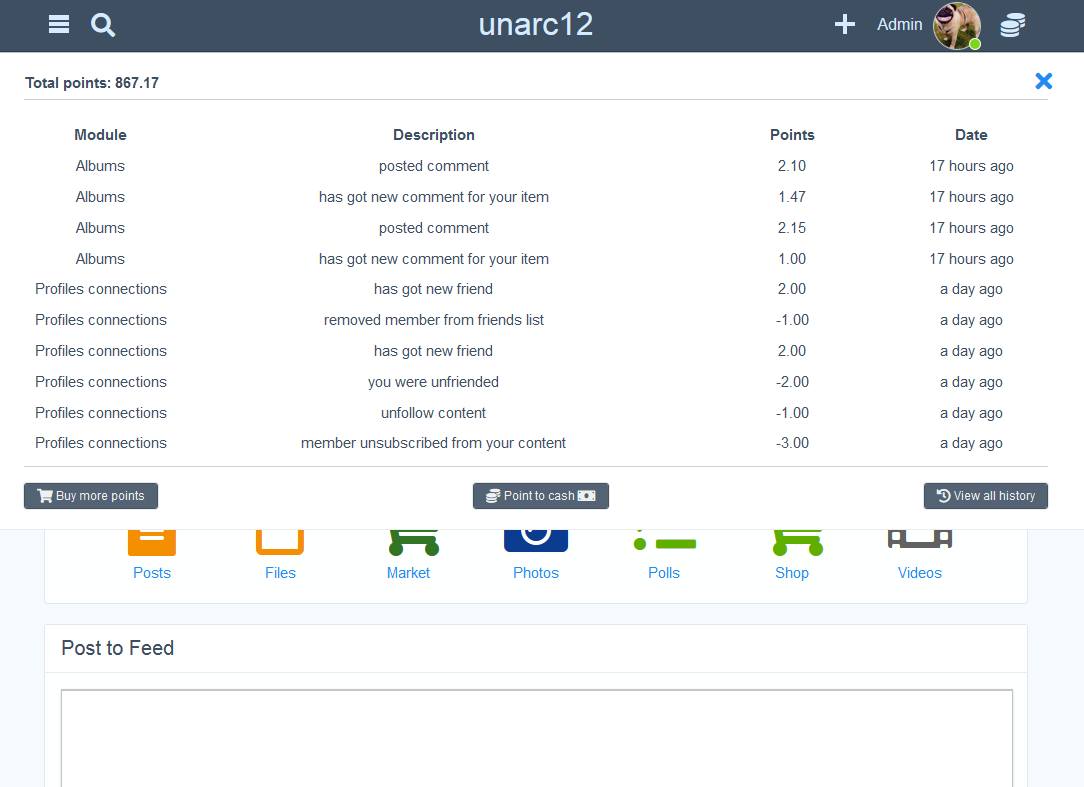Click the Market link label
Viewport: 1084px width, 787px height.
click(x=408, y=573)
